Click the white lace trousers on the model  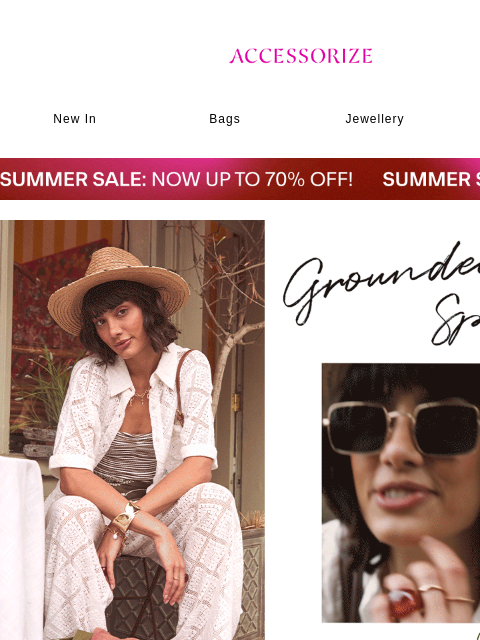143,563
